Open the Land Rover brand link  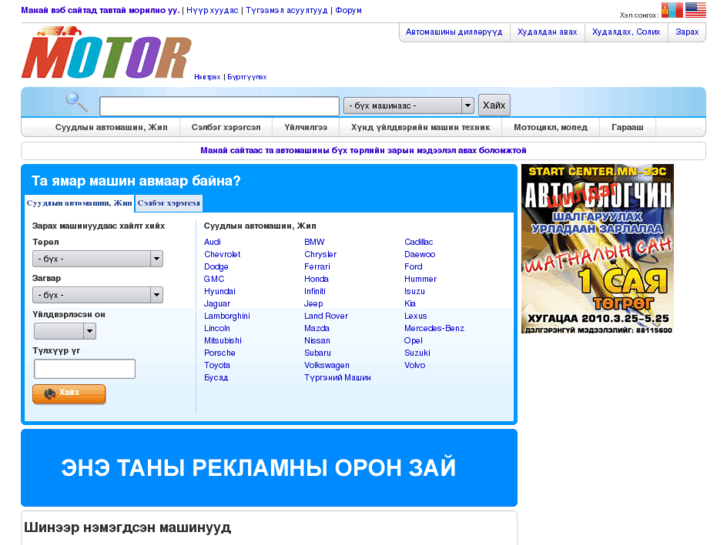tap(326, 316)
